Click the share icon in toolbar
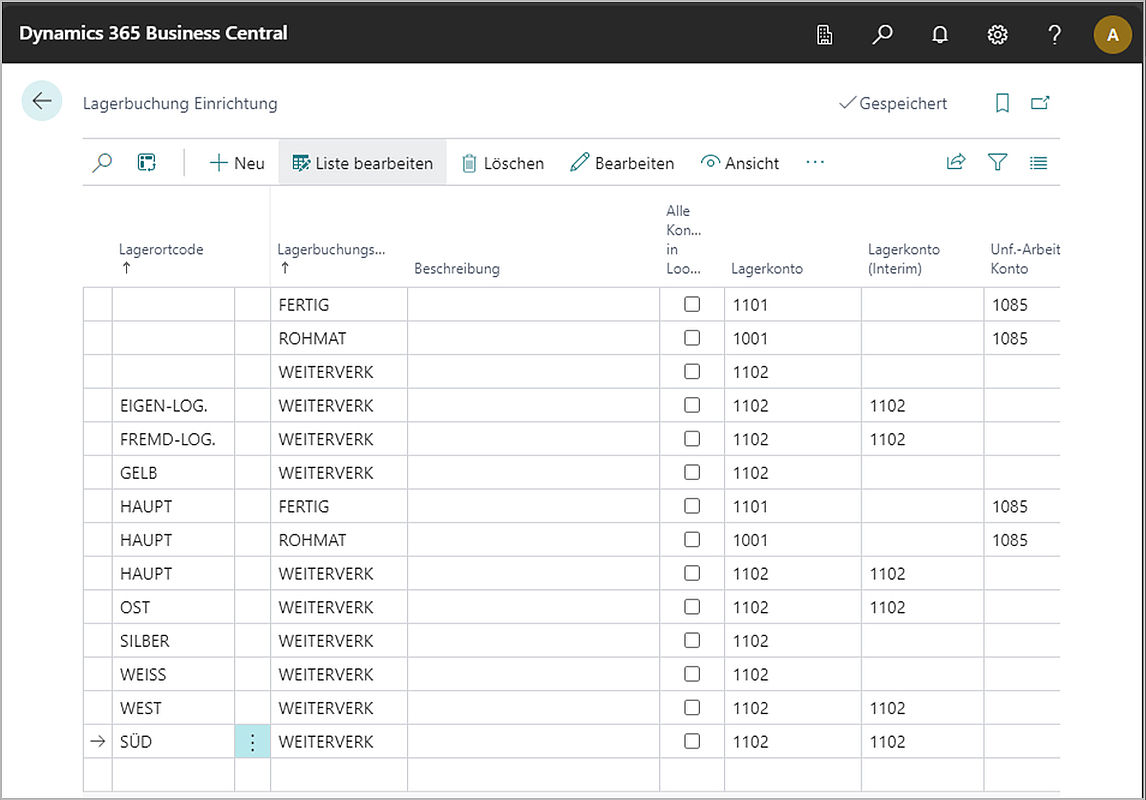1146x800 pixels. pos(956,162)
